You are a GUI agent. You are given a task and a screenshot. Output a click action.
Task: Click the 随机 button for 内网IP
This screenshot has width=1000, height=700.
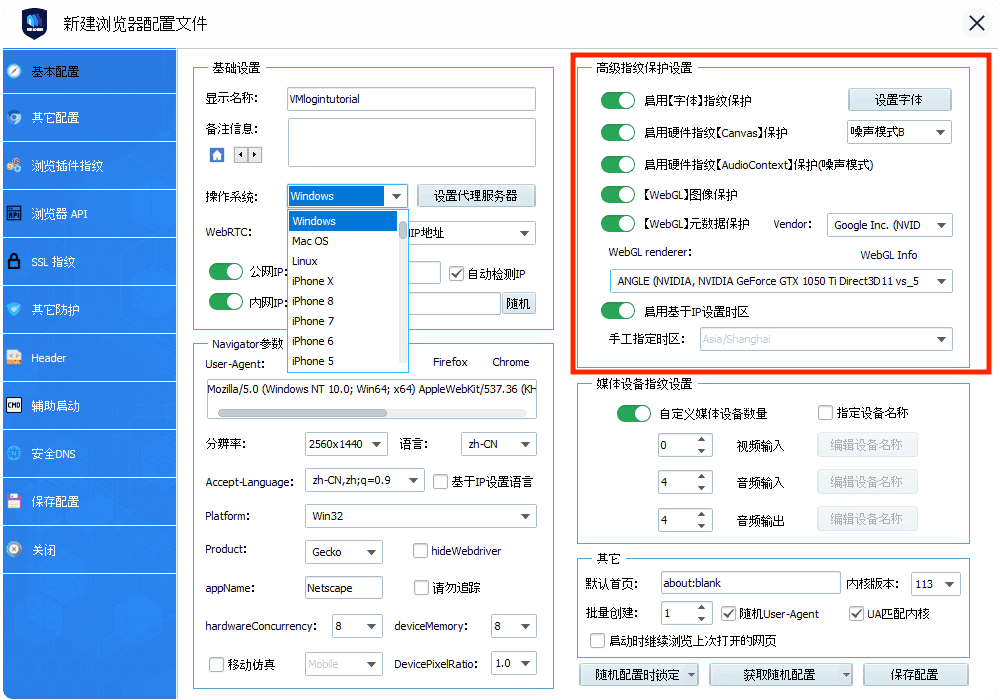tap(518, 303)
